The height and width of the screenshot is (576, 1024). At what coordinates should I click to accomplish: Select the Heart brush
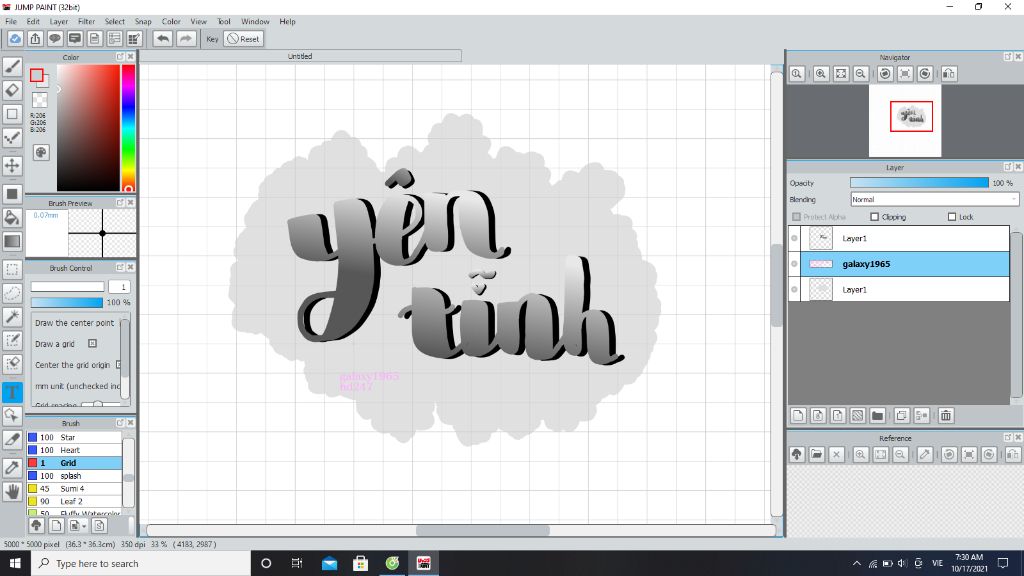[x=74, y=450]
